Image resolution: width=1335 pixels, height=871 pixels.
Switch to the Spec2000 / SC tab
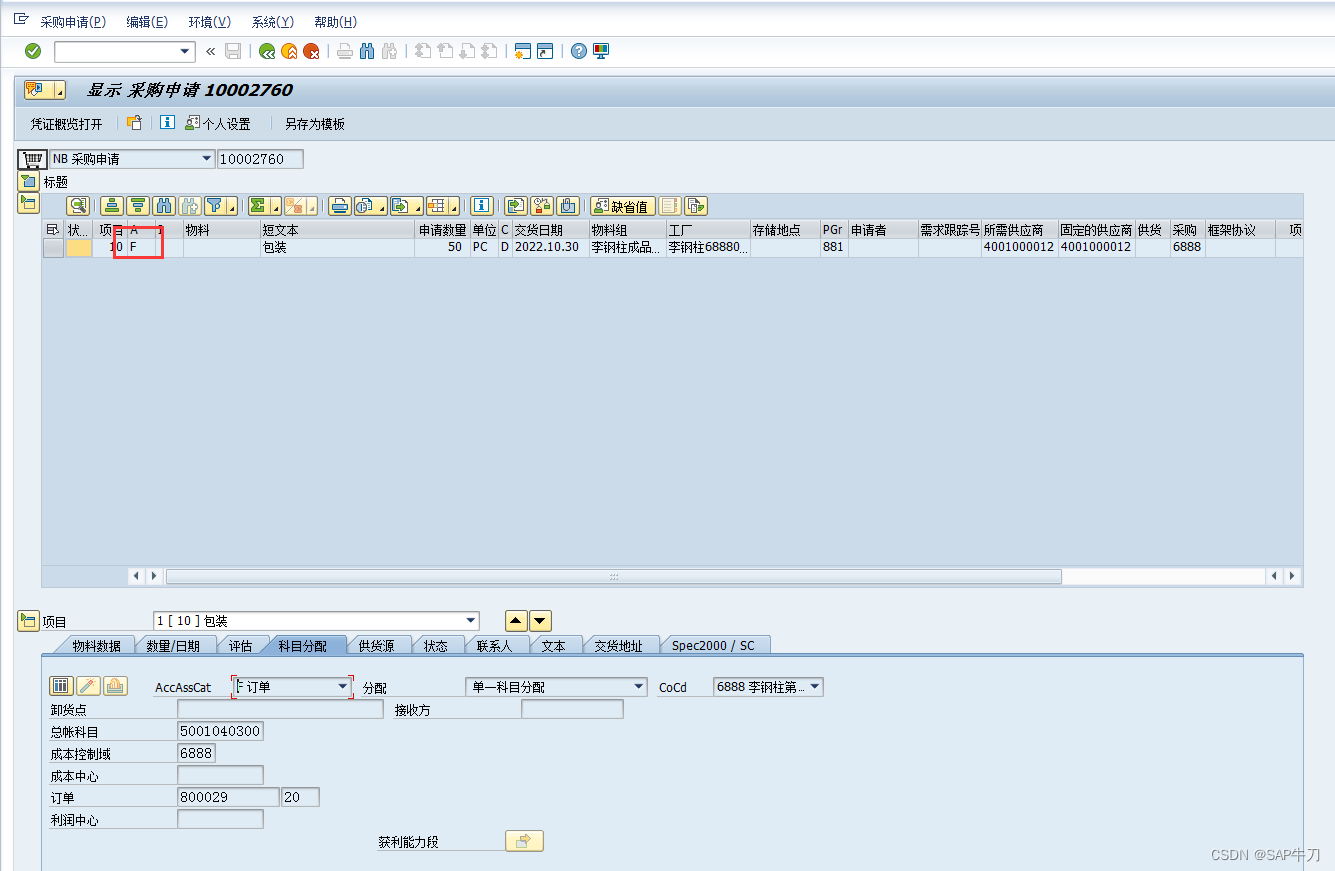(x=713, y=645)
